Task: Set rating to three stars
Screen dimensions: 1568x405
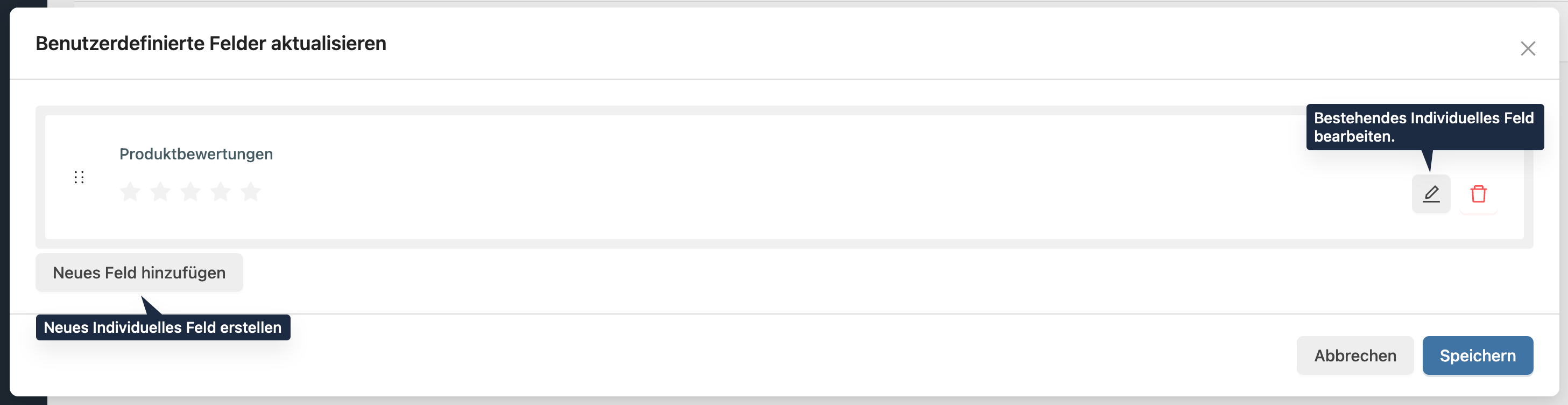Action: (190, 192)
